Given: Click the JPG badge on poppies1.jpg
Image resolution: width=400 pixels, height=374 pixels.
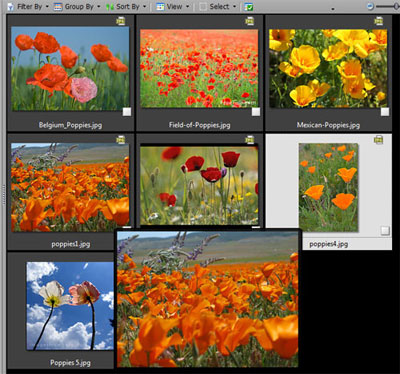Looking at the screenshot, I should [120, 140].
